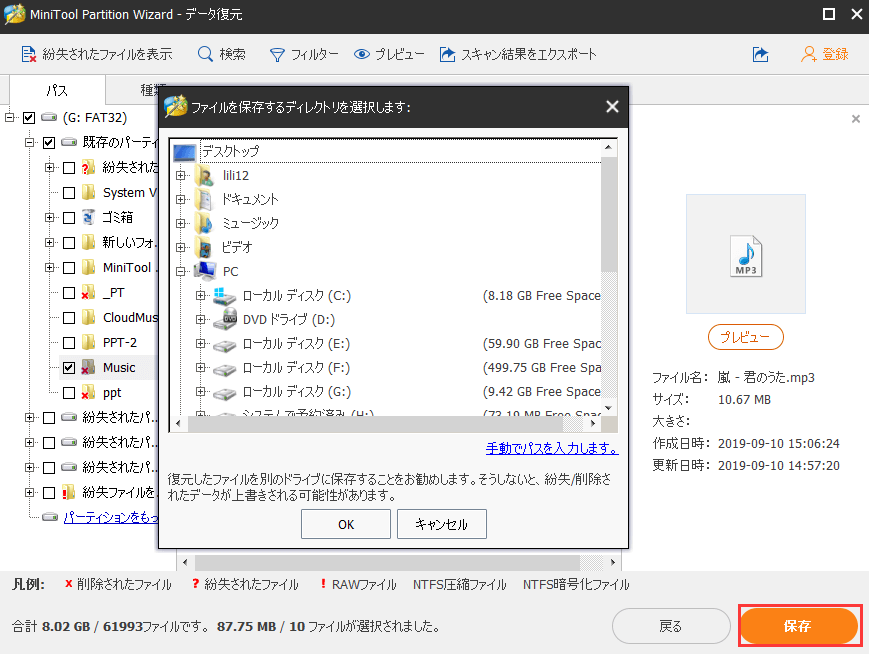Select the MP3 file preview thumbnail

coord(746,254)
